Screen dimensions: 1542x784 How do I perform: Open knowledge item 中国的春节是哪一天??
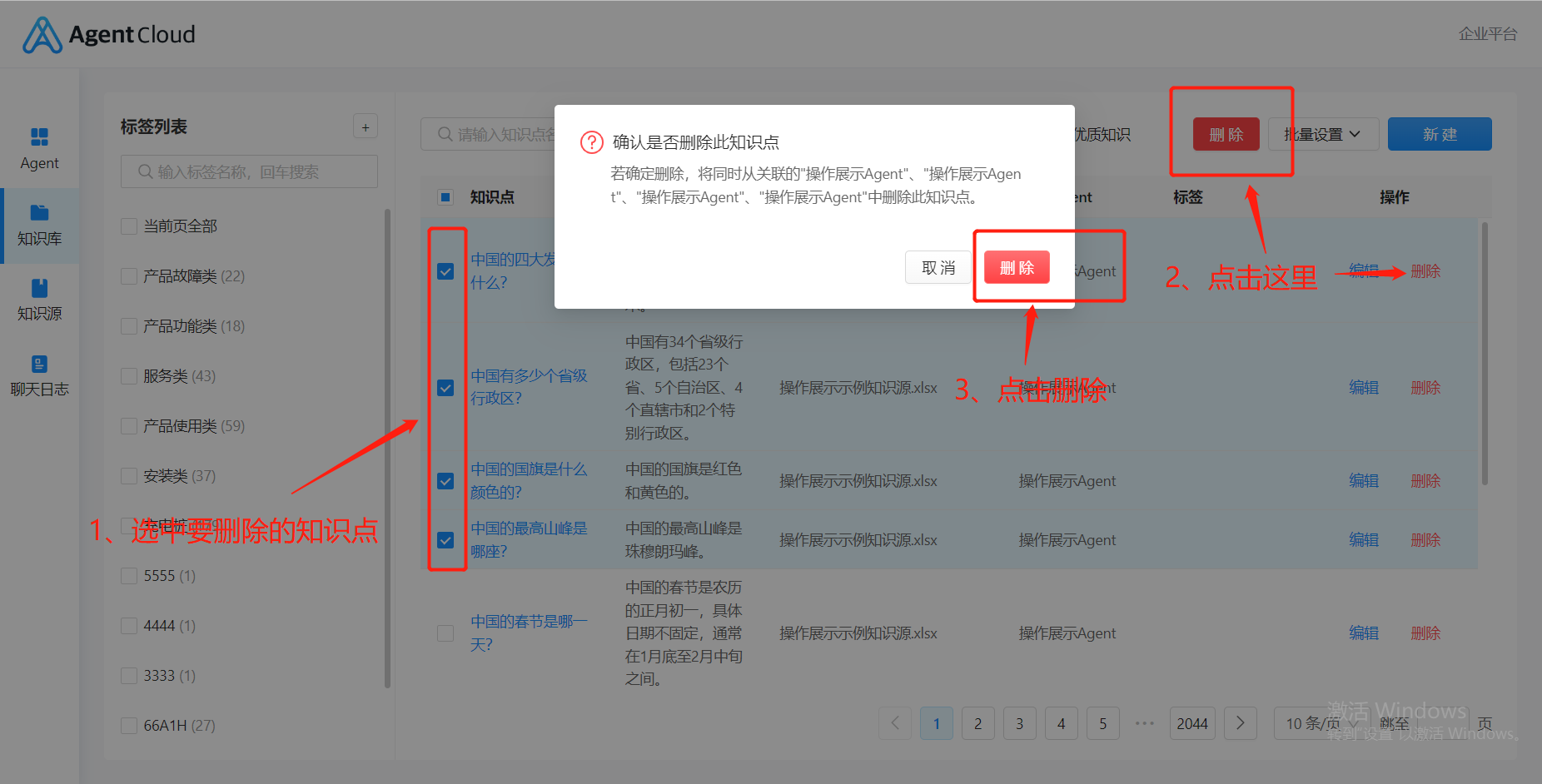pyautogui.click(x=529, y=633)
